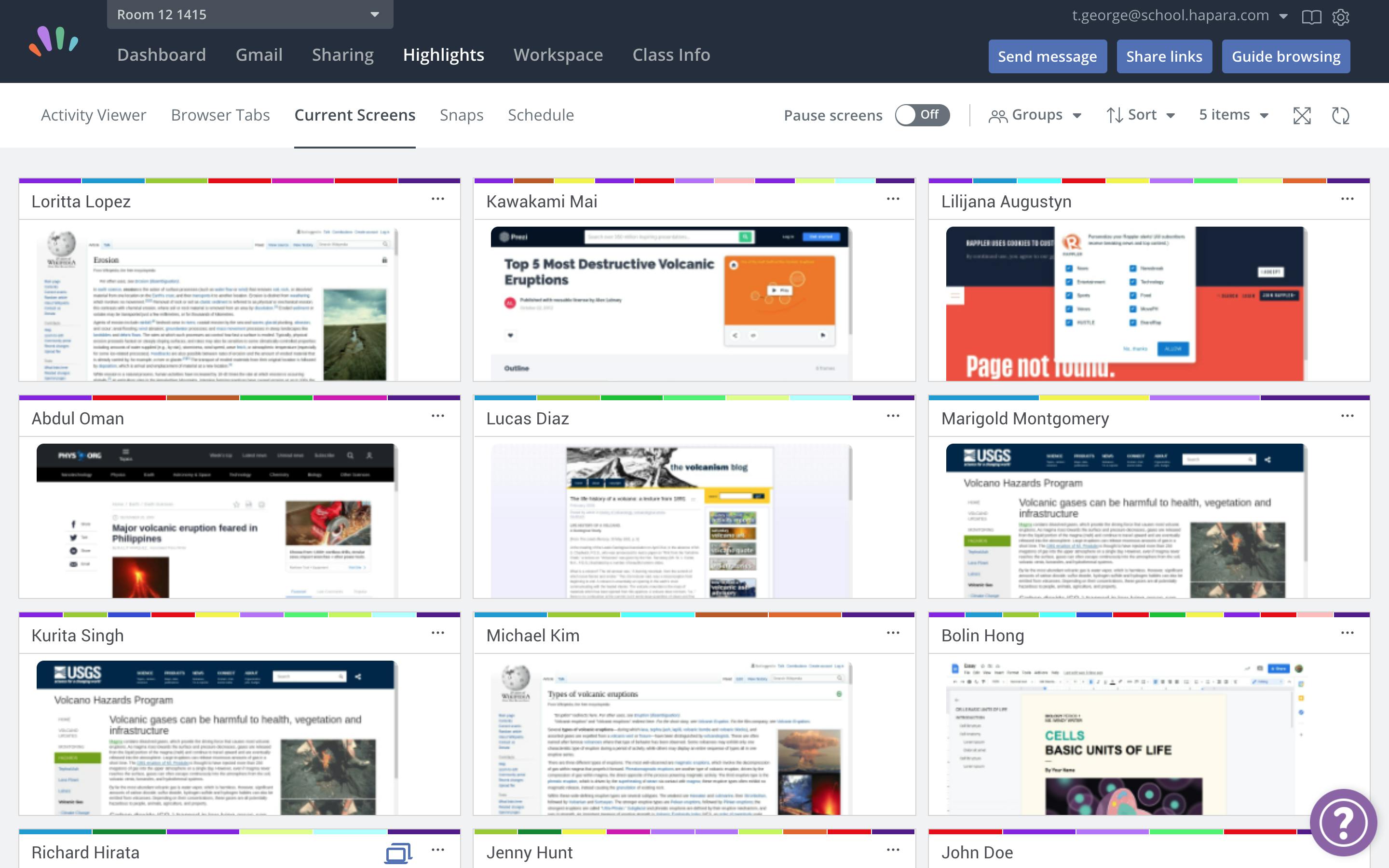Switch to the Browser Tabs tab
The image size is (1389, 868).
pos(220,115)
